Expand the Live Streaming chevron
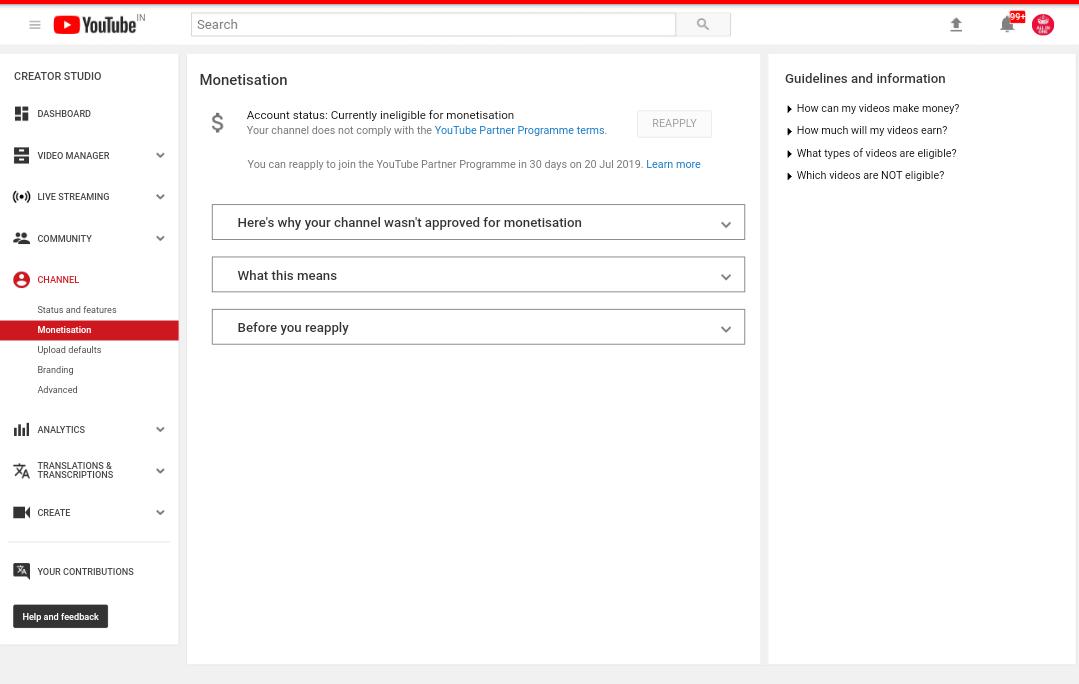Screen dimensions: 1079x684 (160, 197)
